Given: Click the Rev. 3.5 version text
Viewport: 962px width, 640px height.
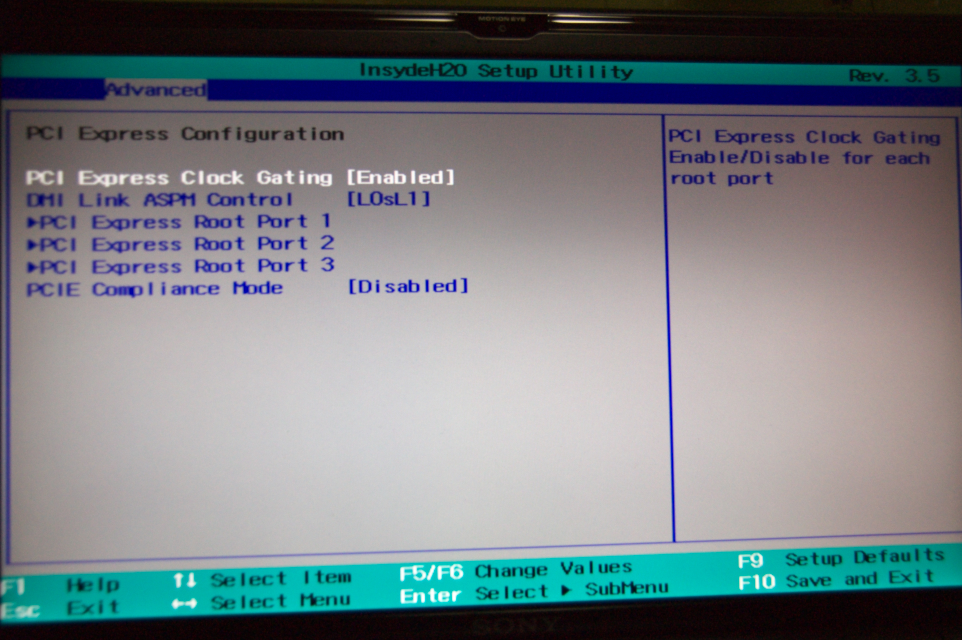Looking at the screenshot, I should pos(894,75).
